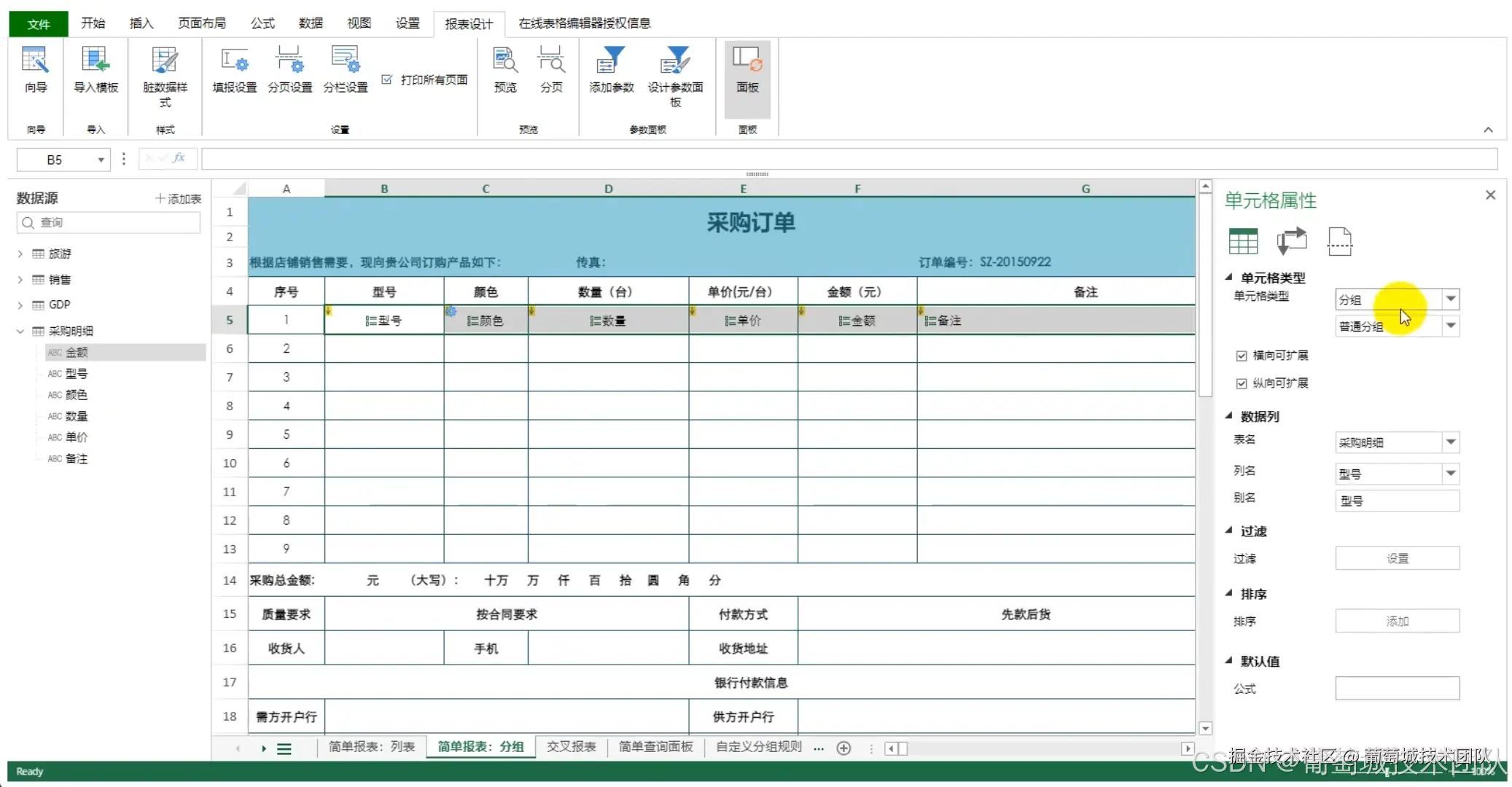1512x787 pixels.
Task: Open the 向导 wizard icon
Action: click(x=35, y=61)
